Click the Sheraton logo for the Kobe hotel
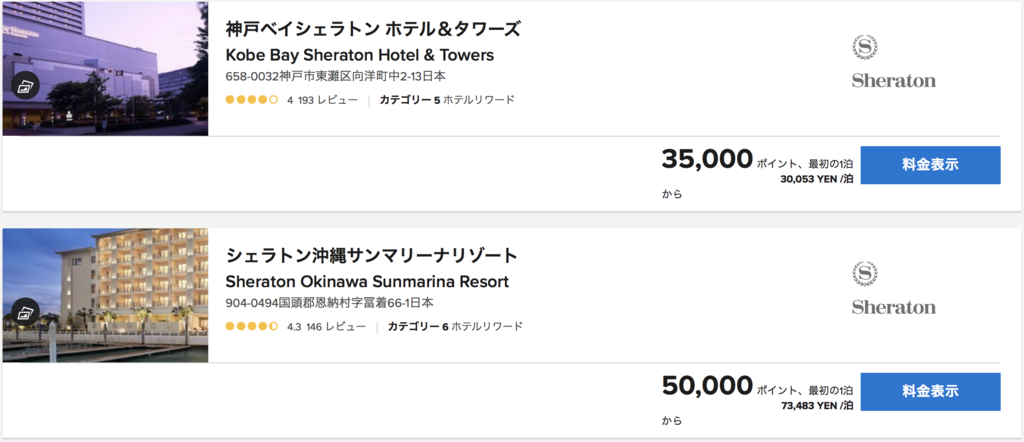This screenshot has width=1024, height=442. pos(893,63)
